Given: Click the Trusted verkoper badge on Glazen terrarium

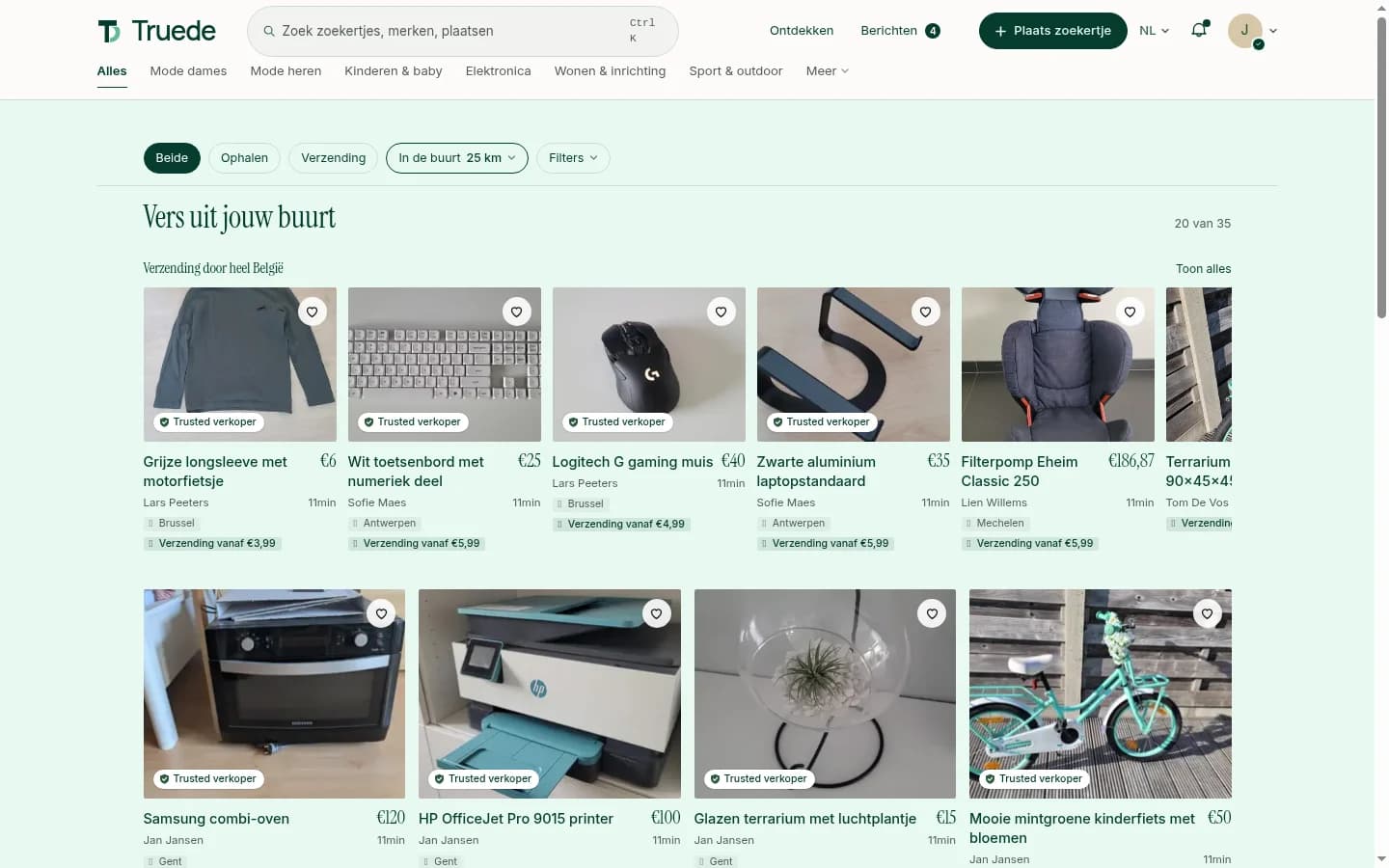Looking at the screenshot, I should coord(759,779).
